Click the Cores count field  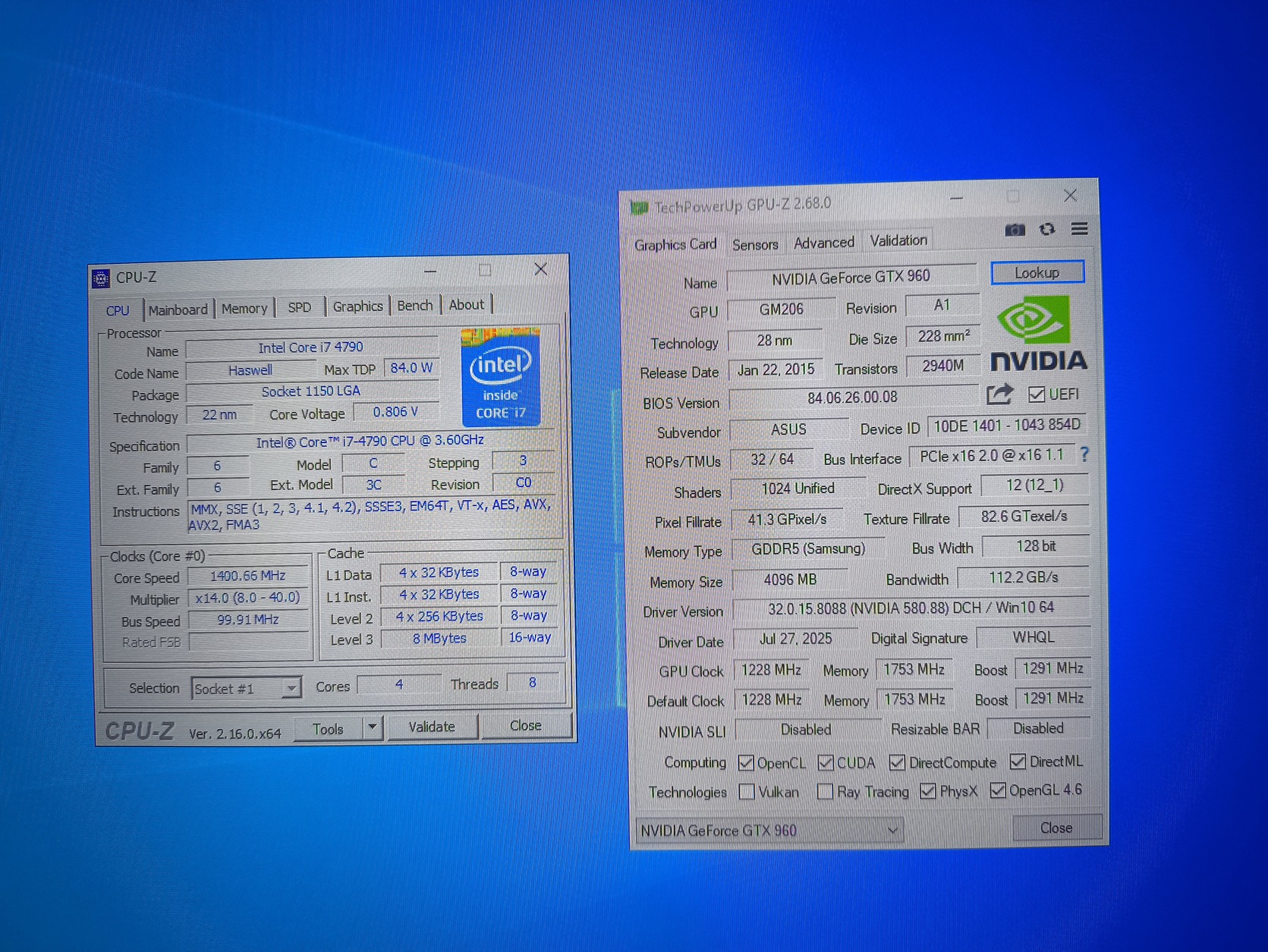[399, 685]
